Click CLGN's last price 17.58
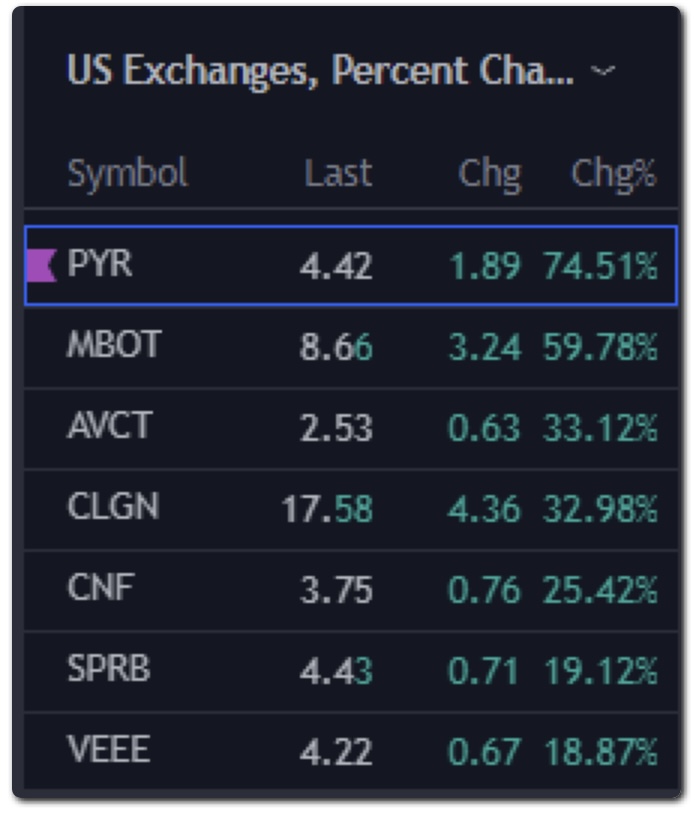 [327, 509]
